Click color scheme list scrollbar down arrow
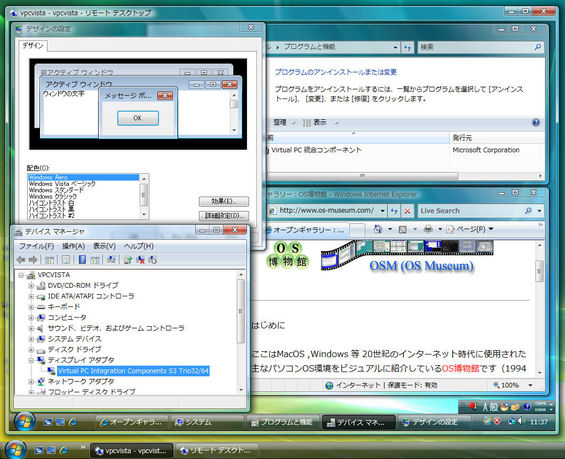 (144, 214)
